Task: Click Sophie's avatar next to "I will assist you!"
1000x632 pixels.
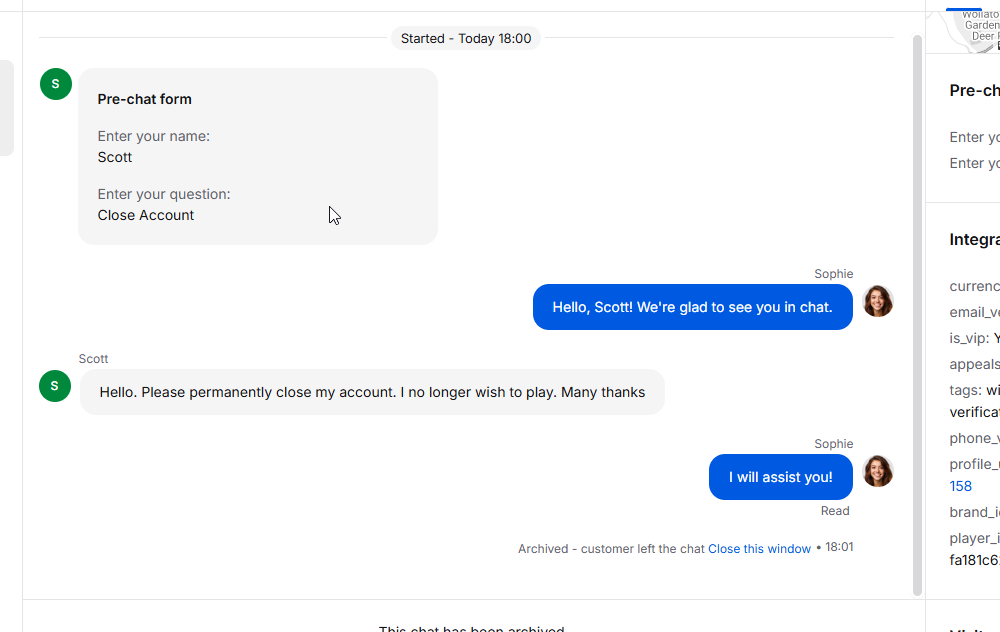Action: [878, 471]
